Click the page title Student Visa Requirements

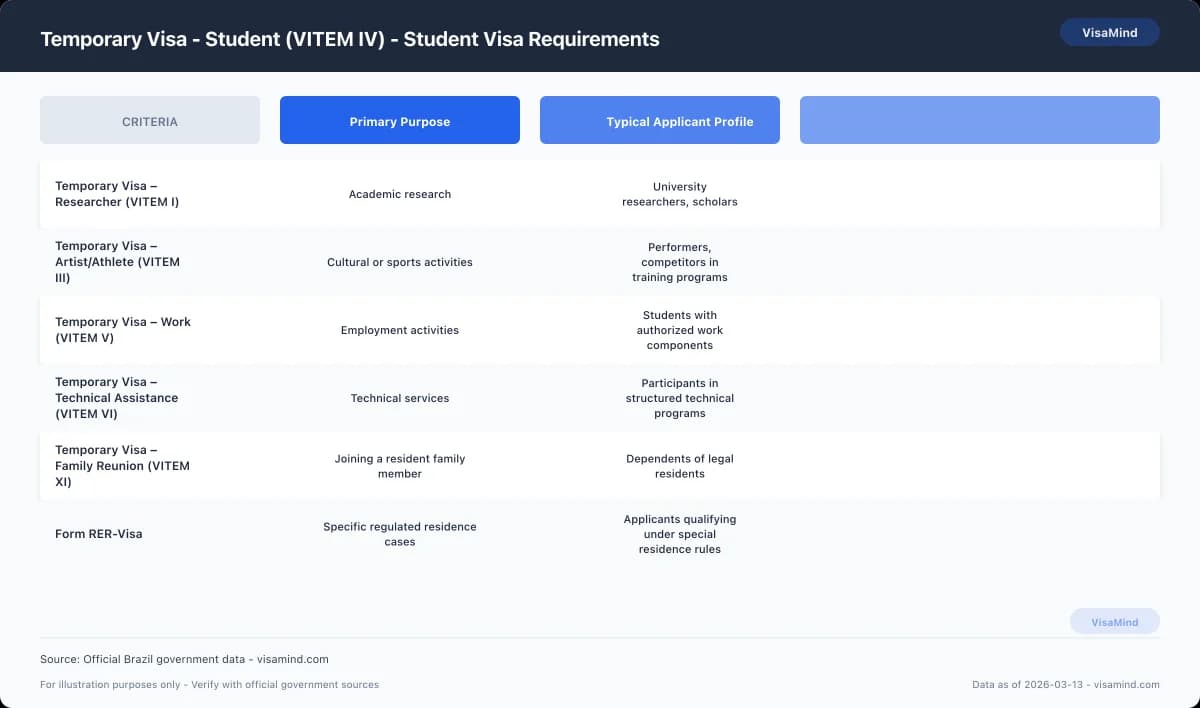click(349, 39)
